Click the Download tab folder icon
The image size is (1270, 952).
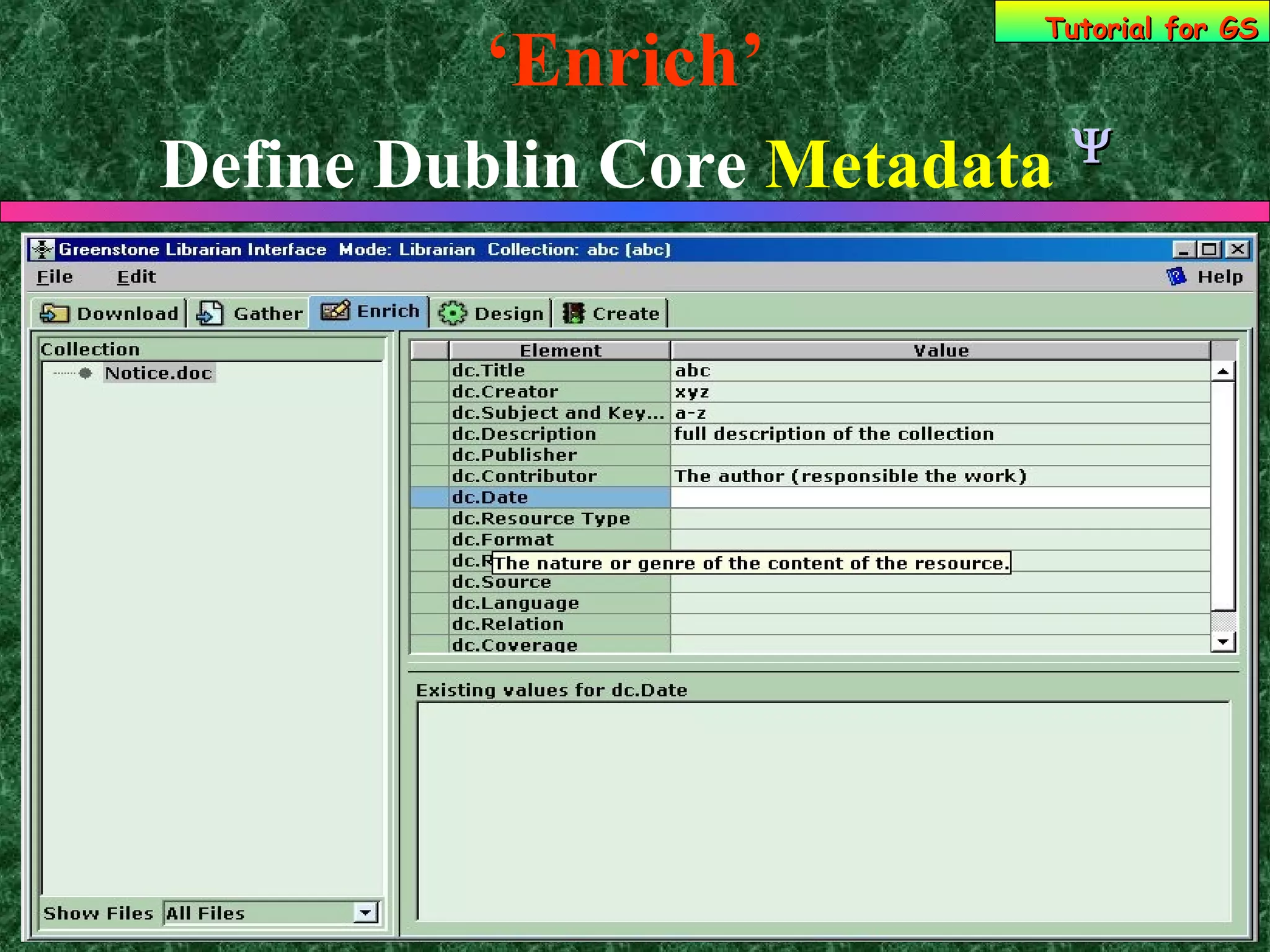(54, 314)
